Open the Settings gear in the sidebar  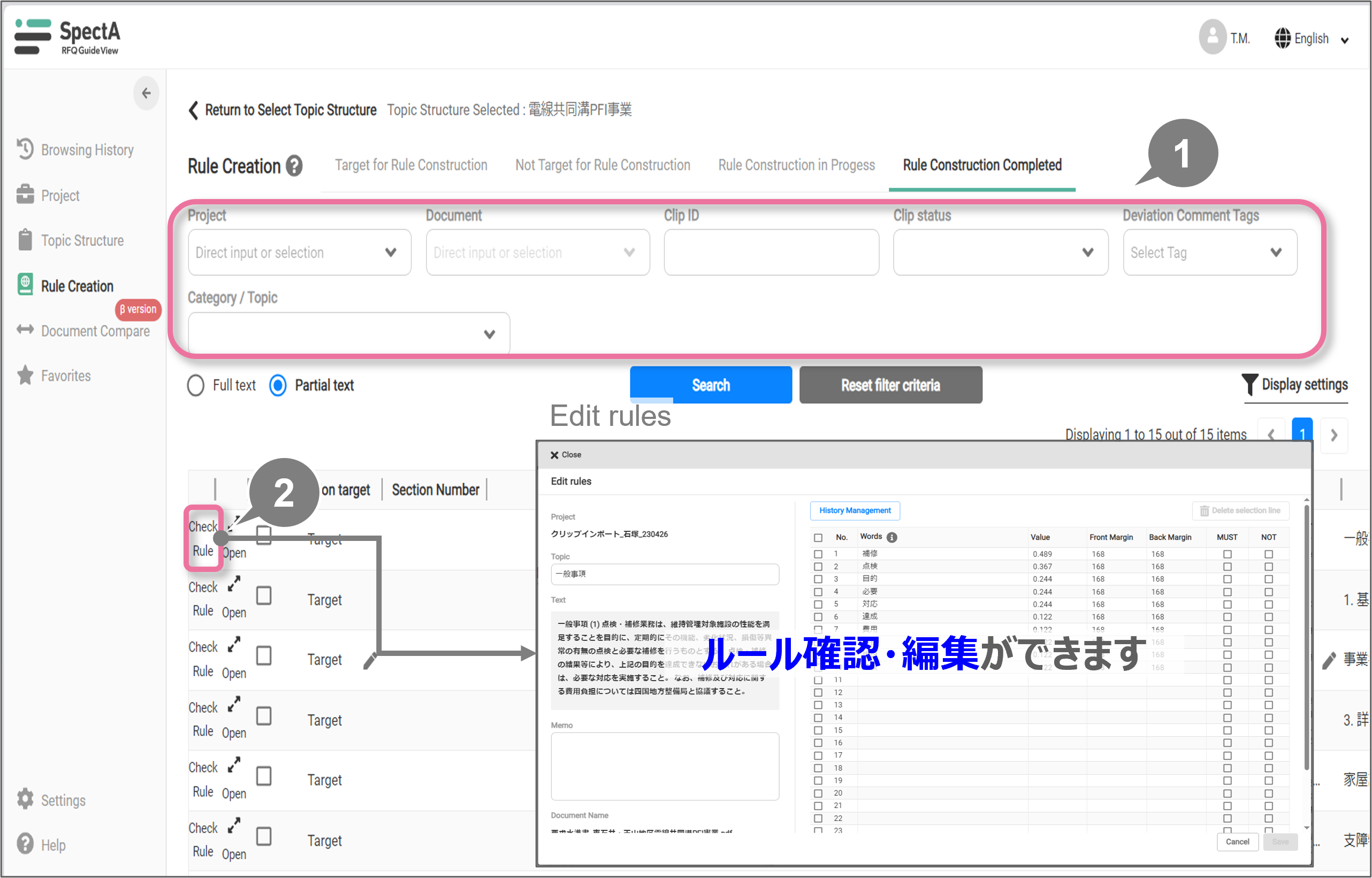[25, 799]
